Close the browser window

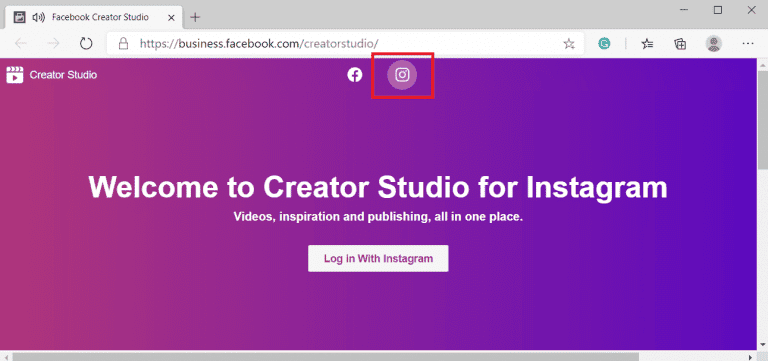coord(752,10)
